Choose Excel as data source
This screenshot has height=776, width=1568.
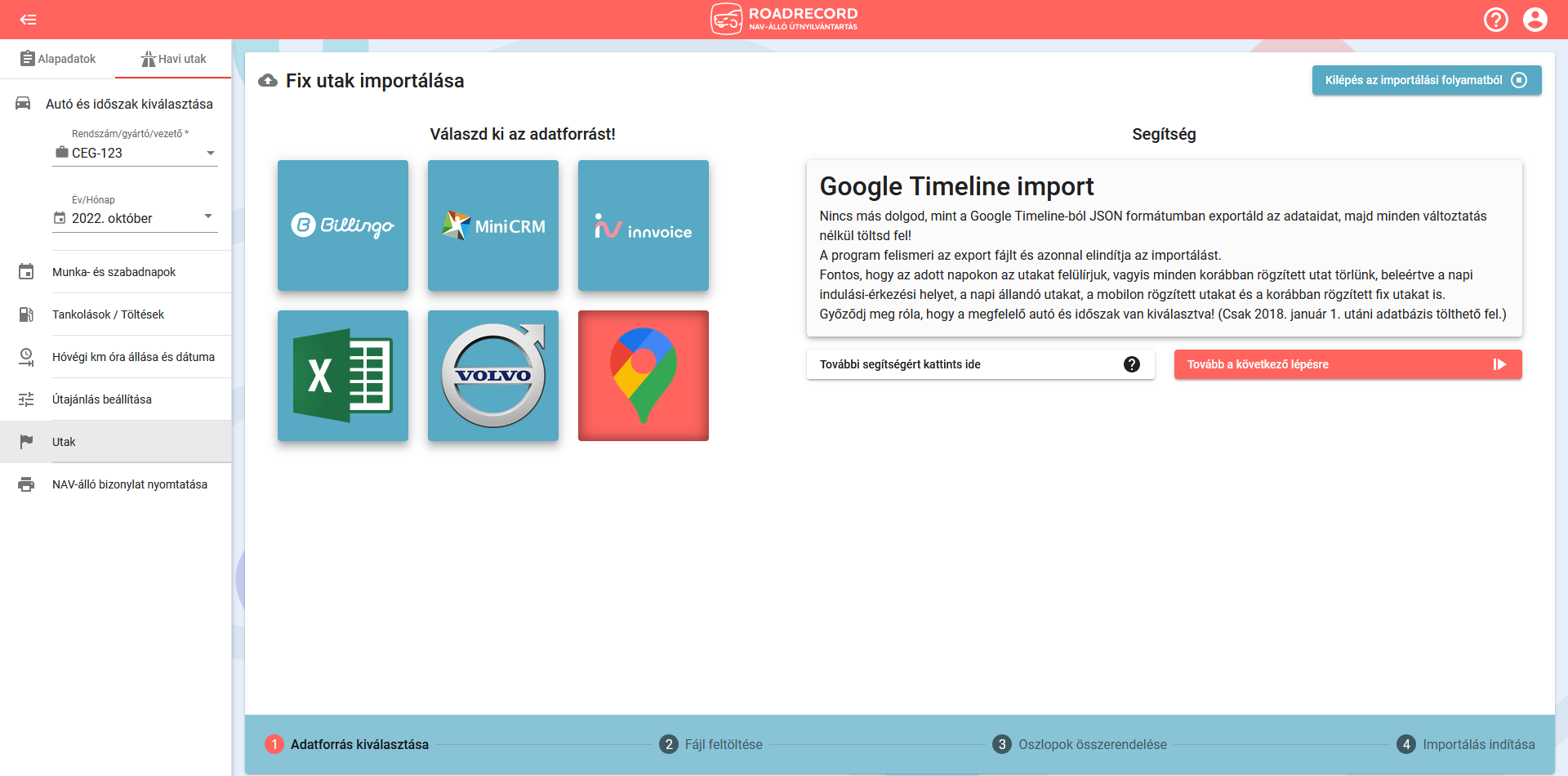(343, 376)
